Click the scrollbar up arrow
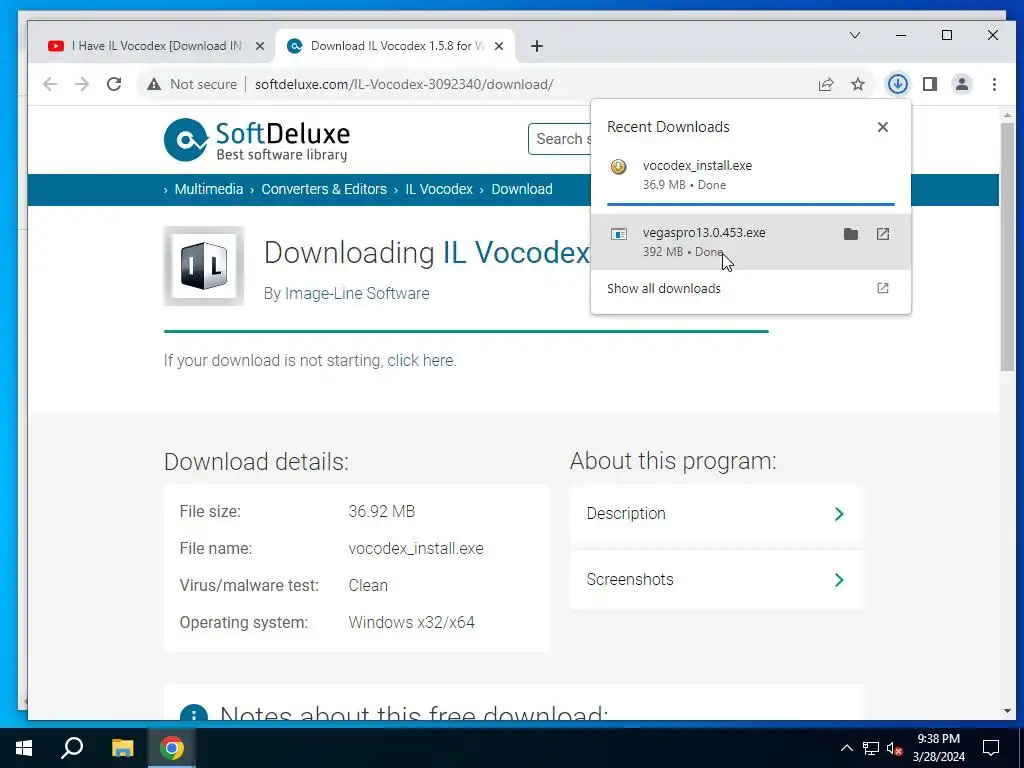1024x768 pixels. (x=1007, y=116)
